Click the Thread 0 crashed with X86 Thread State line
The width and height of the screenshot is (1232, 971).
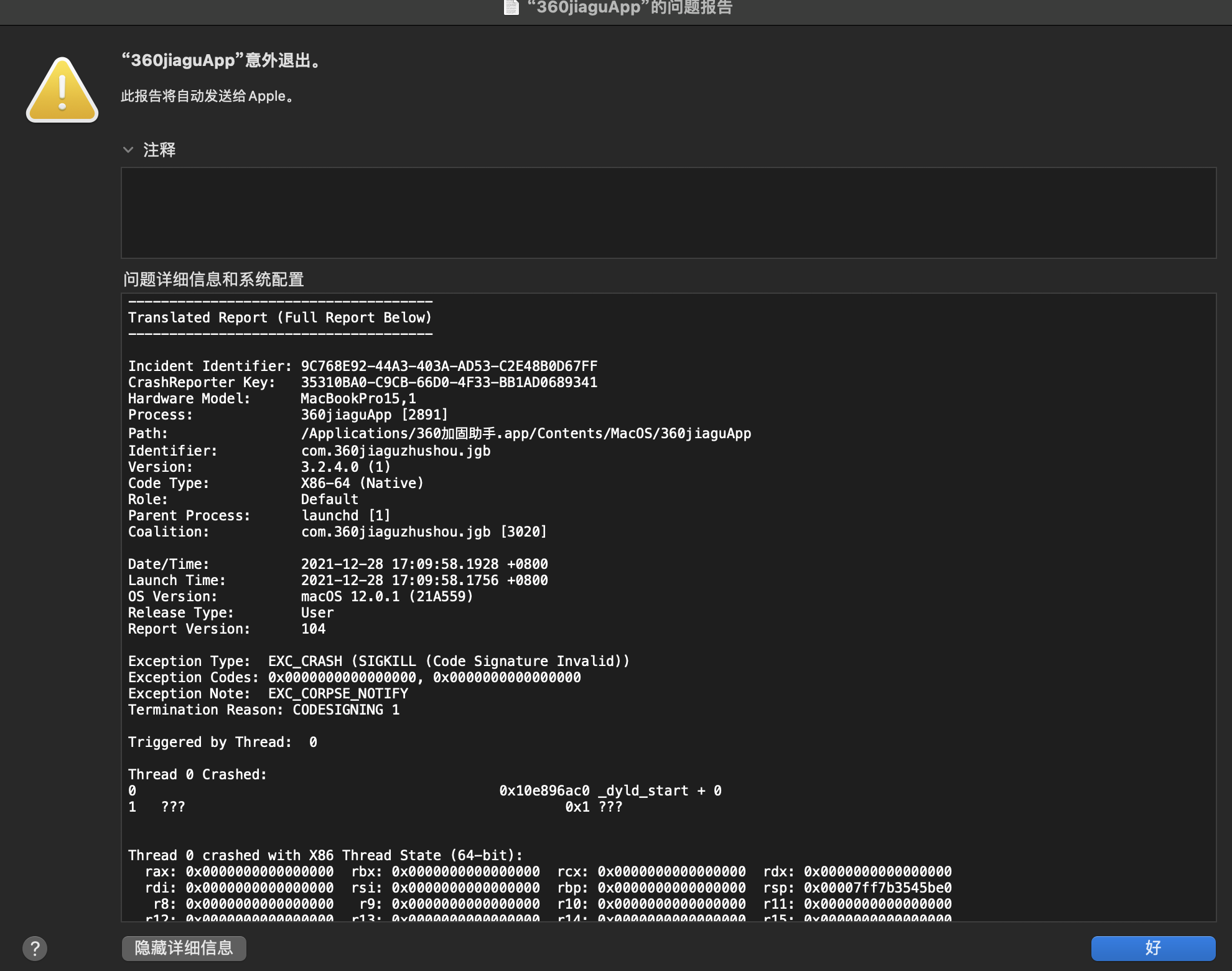[325, 855]
